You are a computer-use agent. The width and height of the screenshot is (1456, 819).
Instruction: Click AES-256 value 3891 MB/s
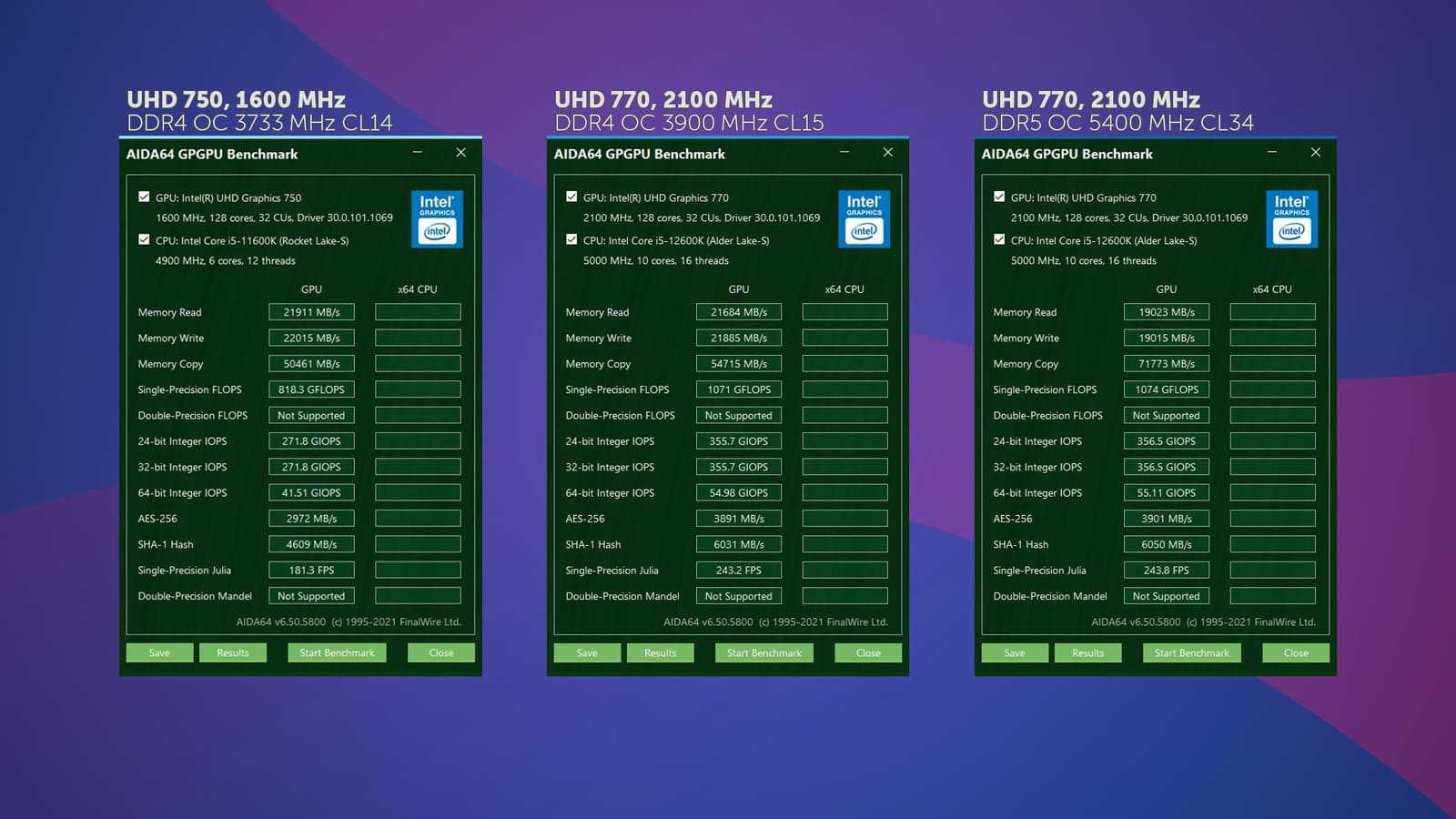click(x=739, y=519)
